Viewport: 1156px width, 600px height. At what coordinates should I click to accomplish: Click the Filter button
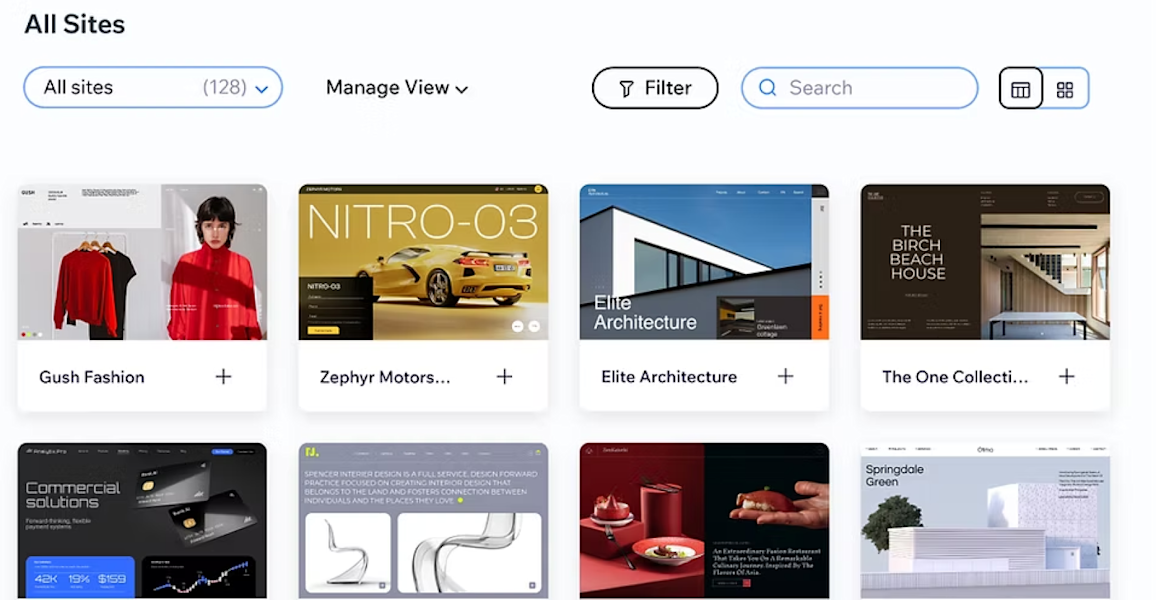coord(655,88)
